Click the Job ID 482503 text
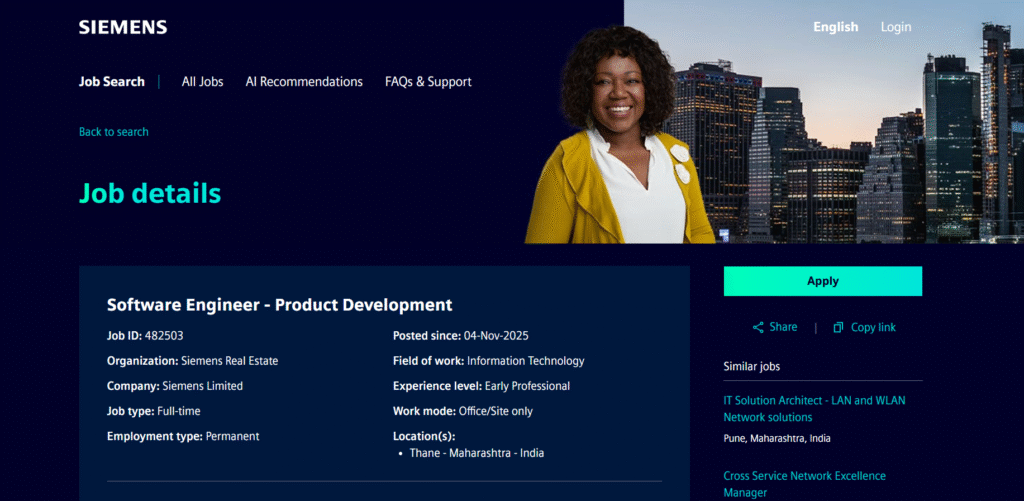1024x501 pixels. (x=145, y=335)
